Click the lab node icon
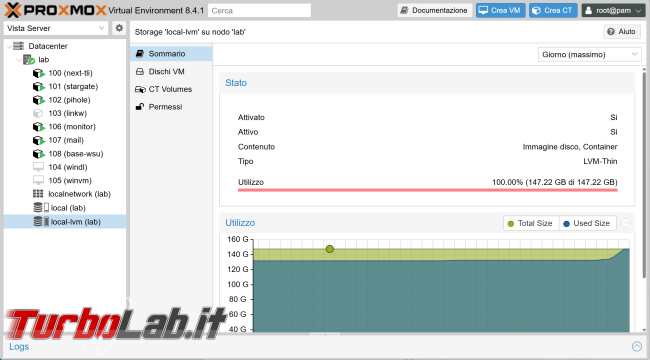Viewport: 650px width, 360px height. pyautogui.click(x=29, y=60)
